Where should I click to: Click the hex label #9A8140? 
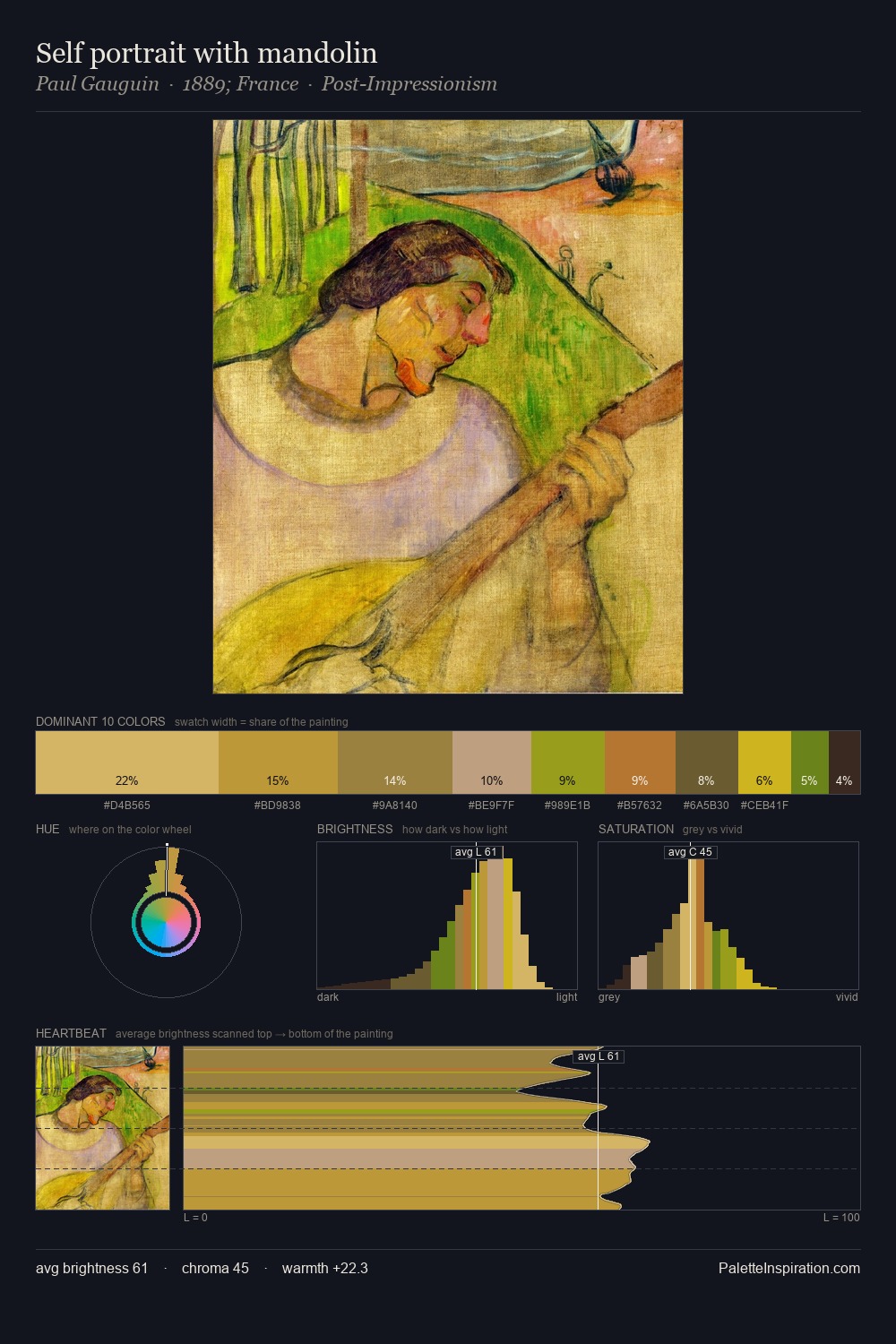point(395,806)
